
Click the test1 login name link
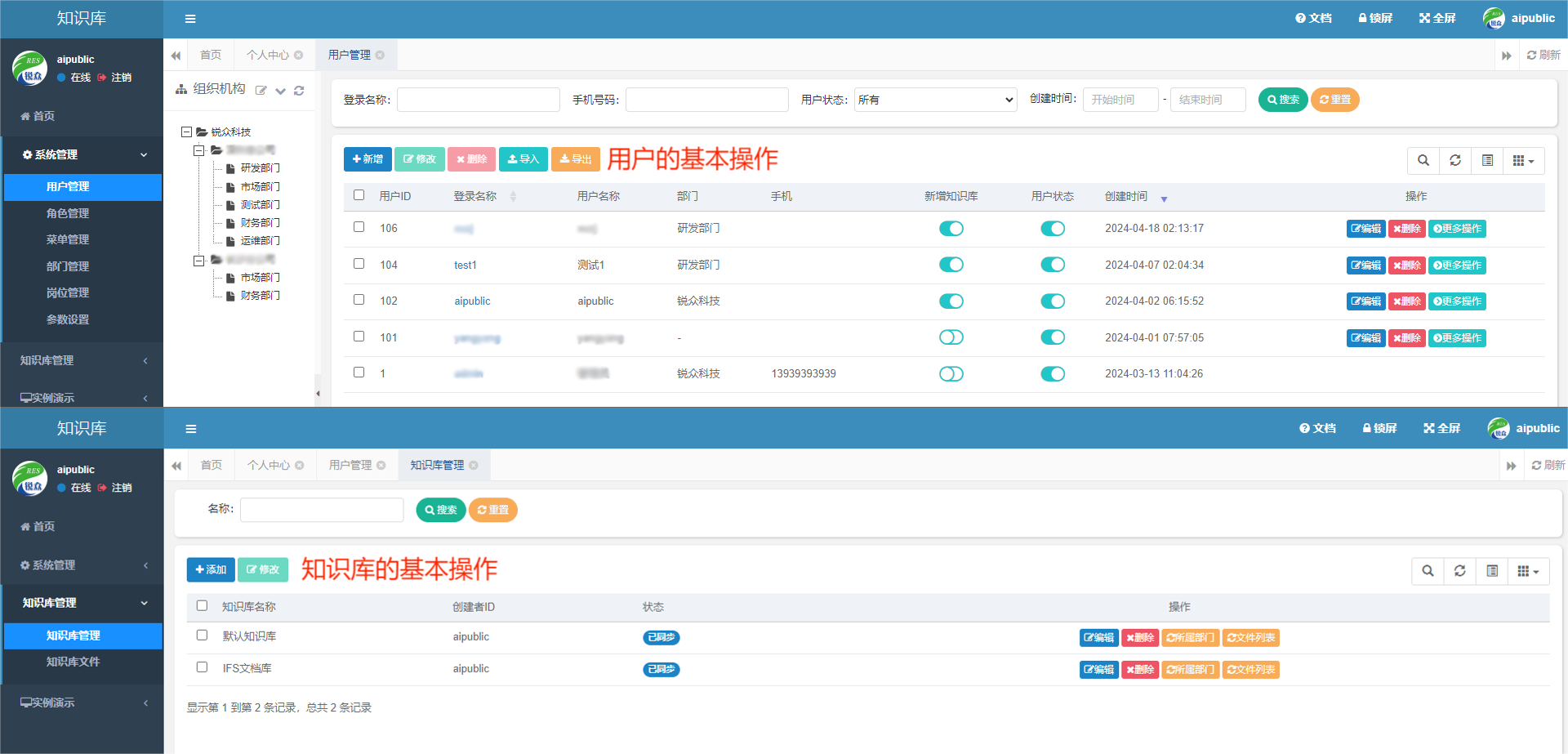465,265
